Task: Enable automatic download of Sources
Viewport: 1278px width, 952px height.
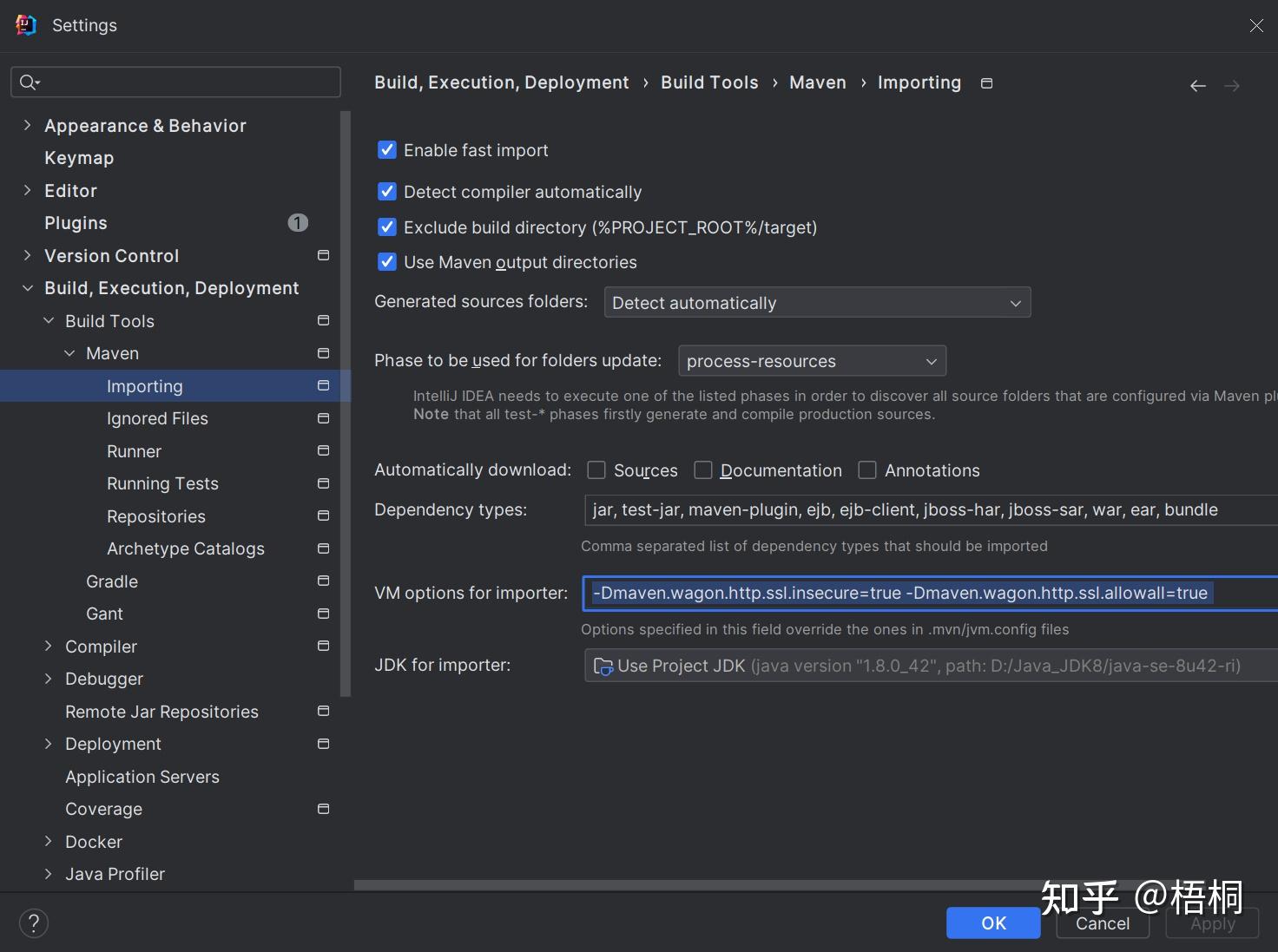Action: 596,470
